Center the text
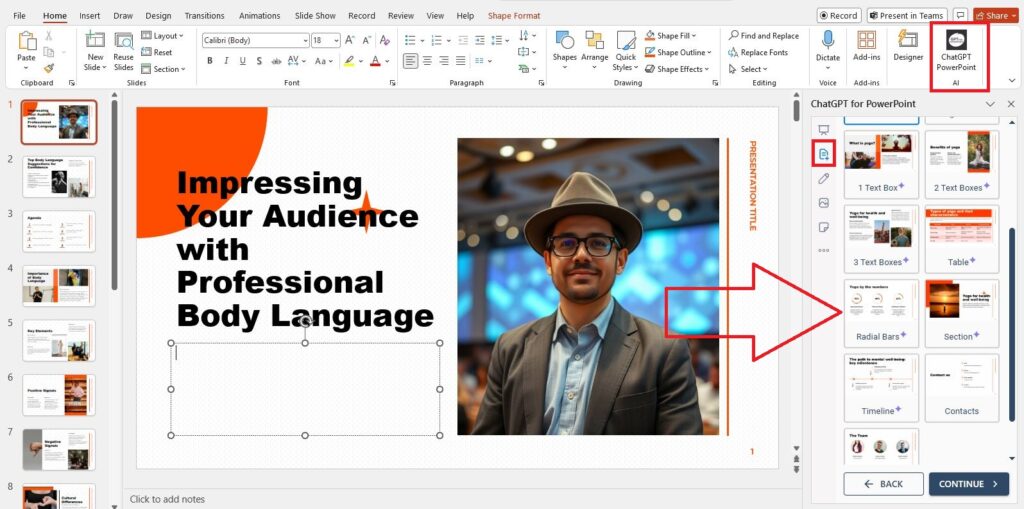1024x509 pixels. pos(427,61)
